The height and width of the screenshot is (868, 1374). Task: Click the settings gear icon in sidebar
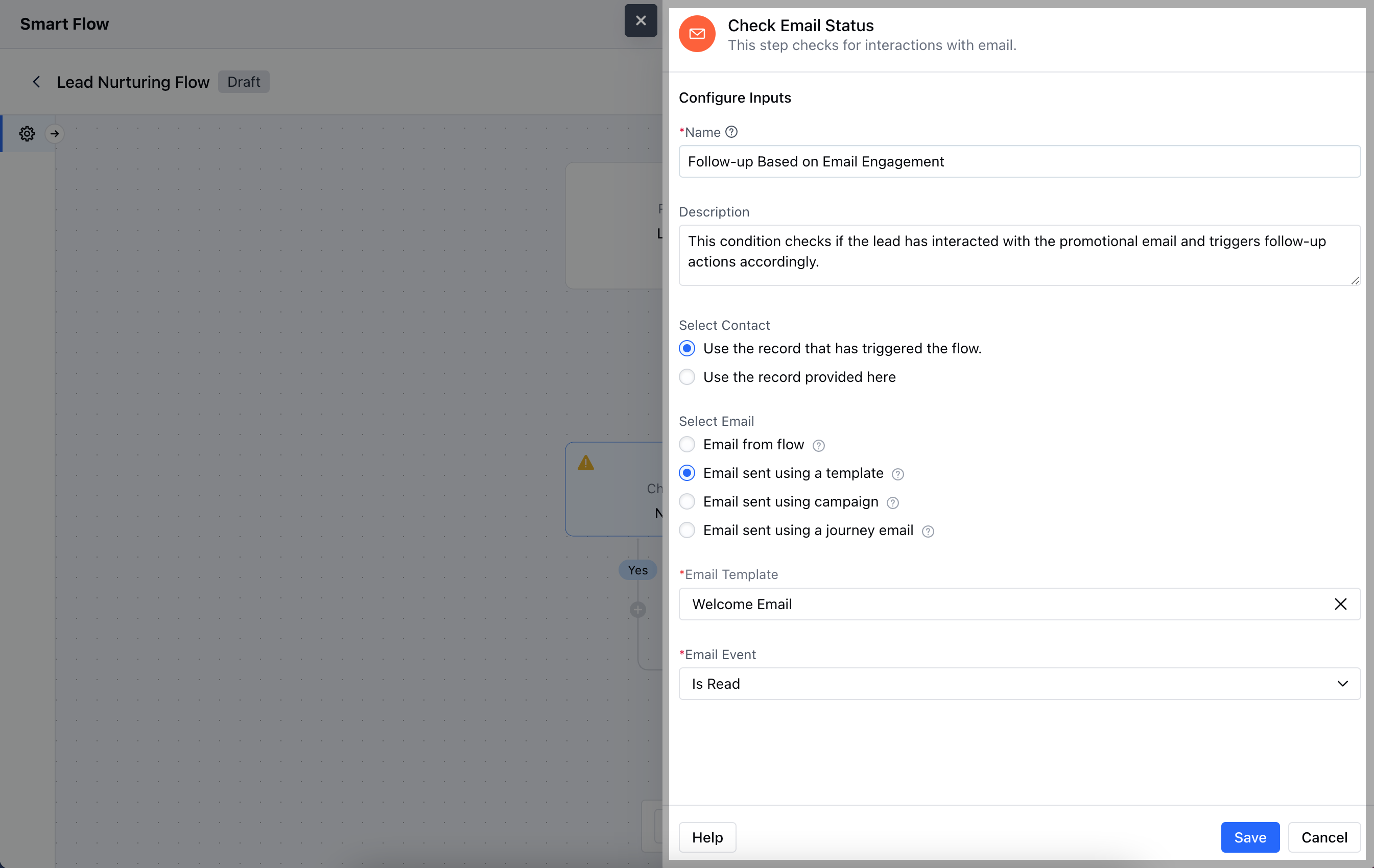tap(27, 133)
